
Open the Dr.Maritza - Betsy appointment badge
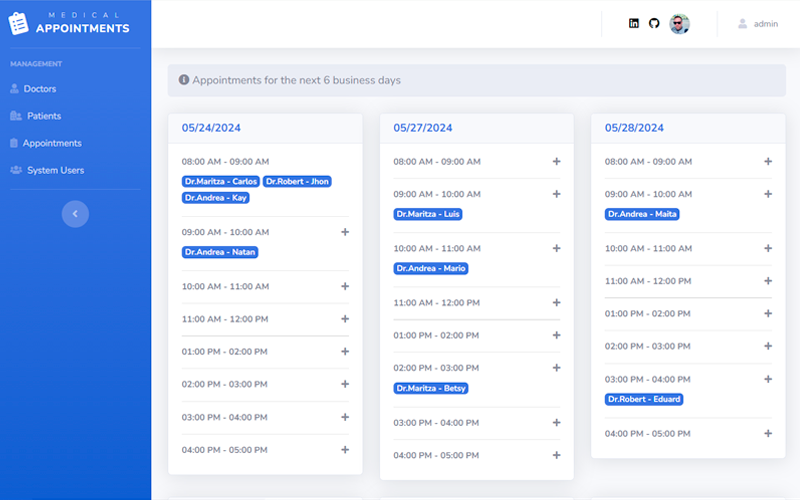431,388
